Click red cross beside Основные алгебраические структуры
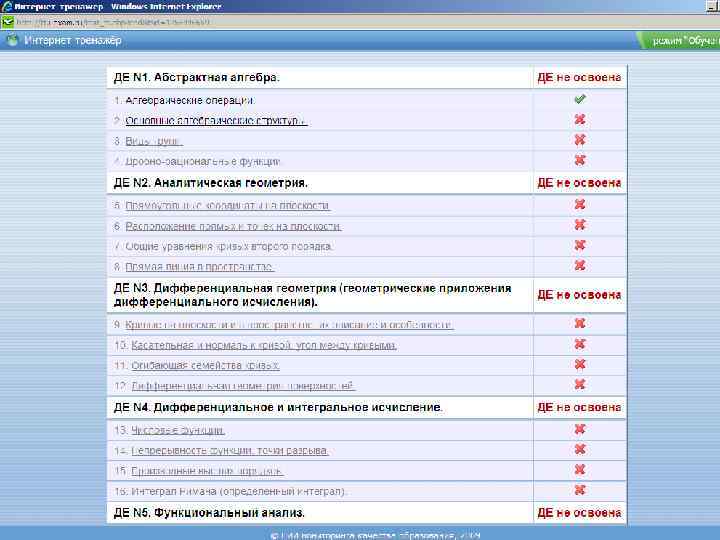The image size is (720, 540). 580,119
